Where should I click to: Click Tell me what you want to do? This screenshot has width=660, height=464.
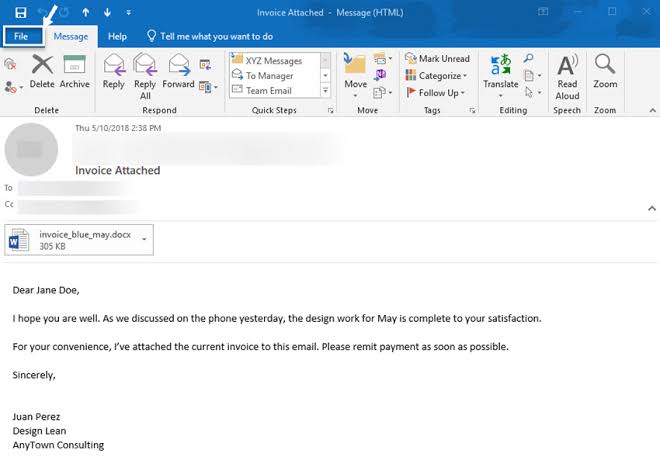[210, 36]
